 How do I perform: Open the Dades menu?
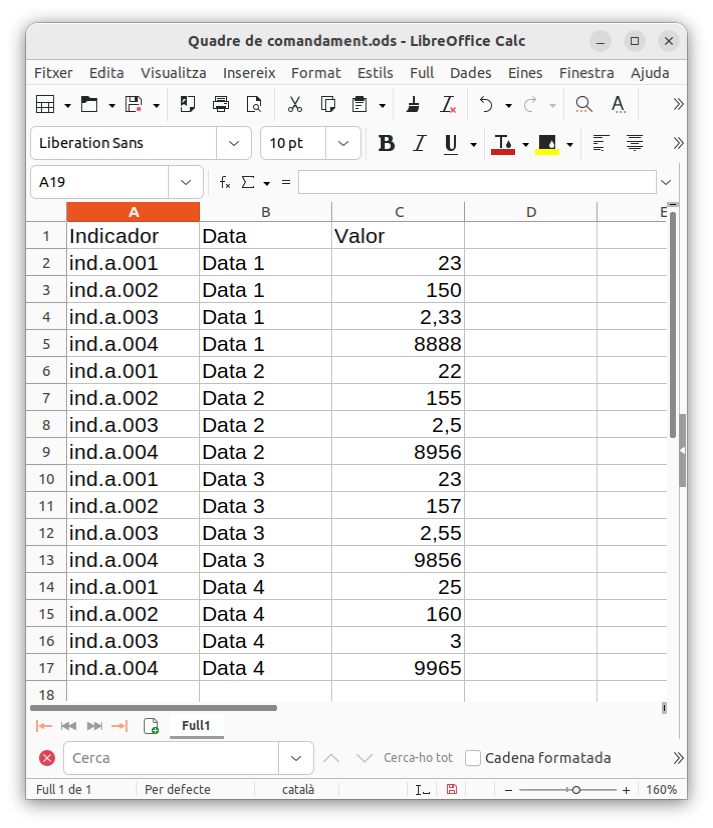471,73
